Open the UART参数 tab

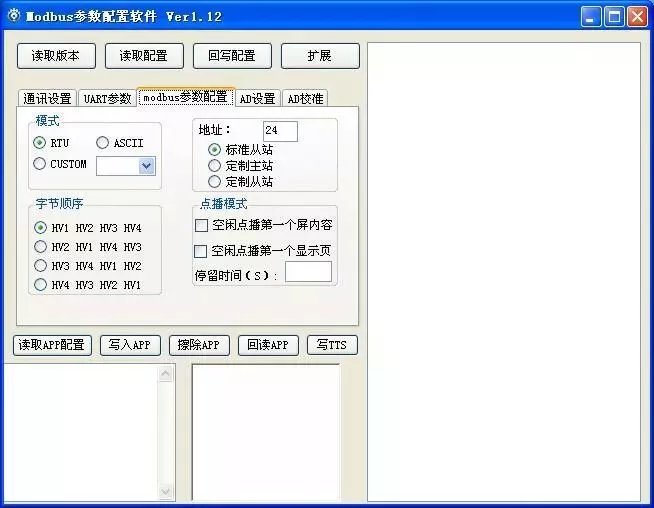coord(107,98)
